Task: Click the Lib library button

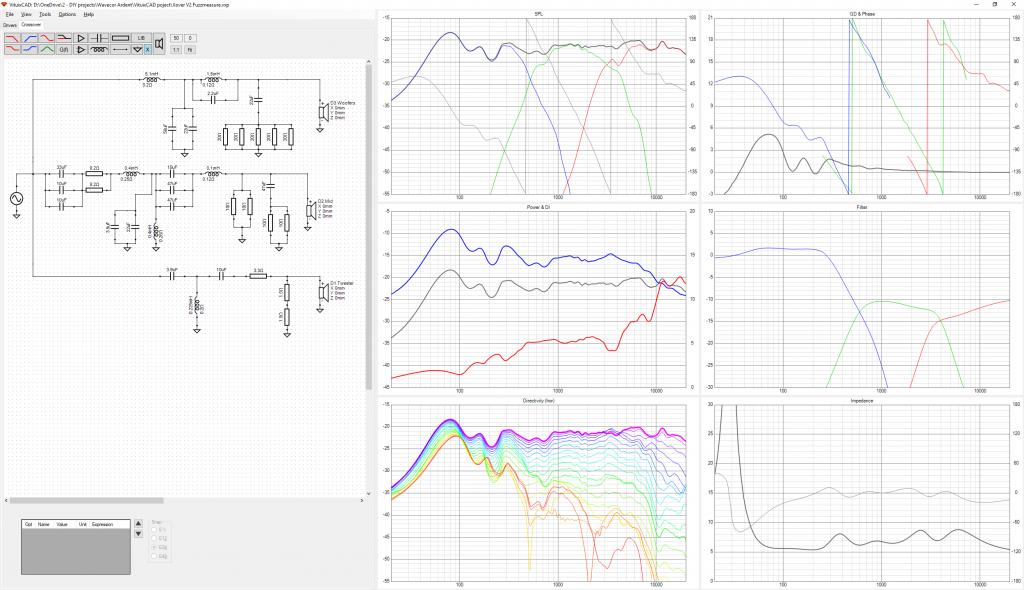Action: coord(142,38)
